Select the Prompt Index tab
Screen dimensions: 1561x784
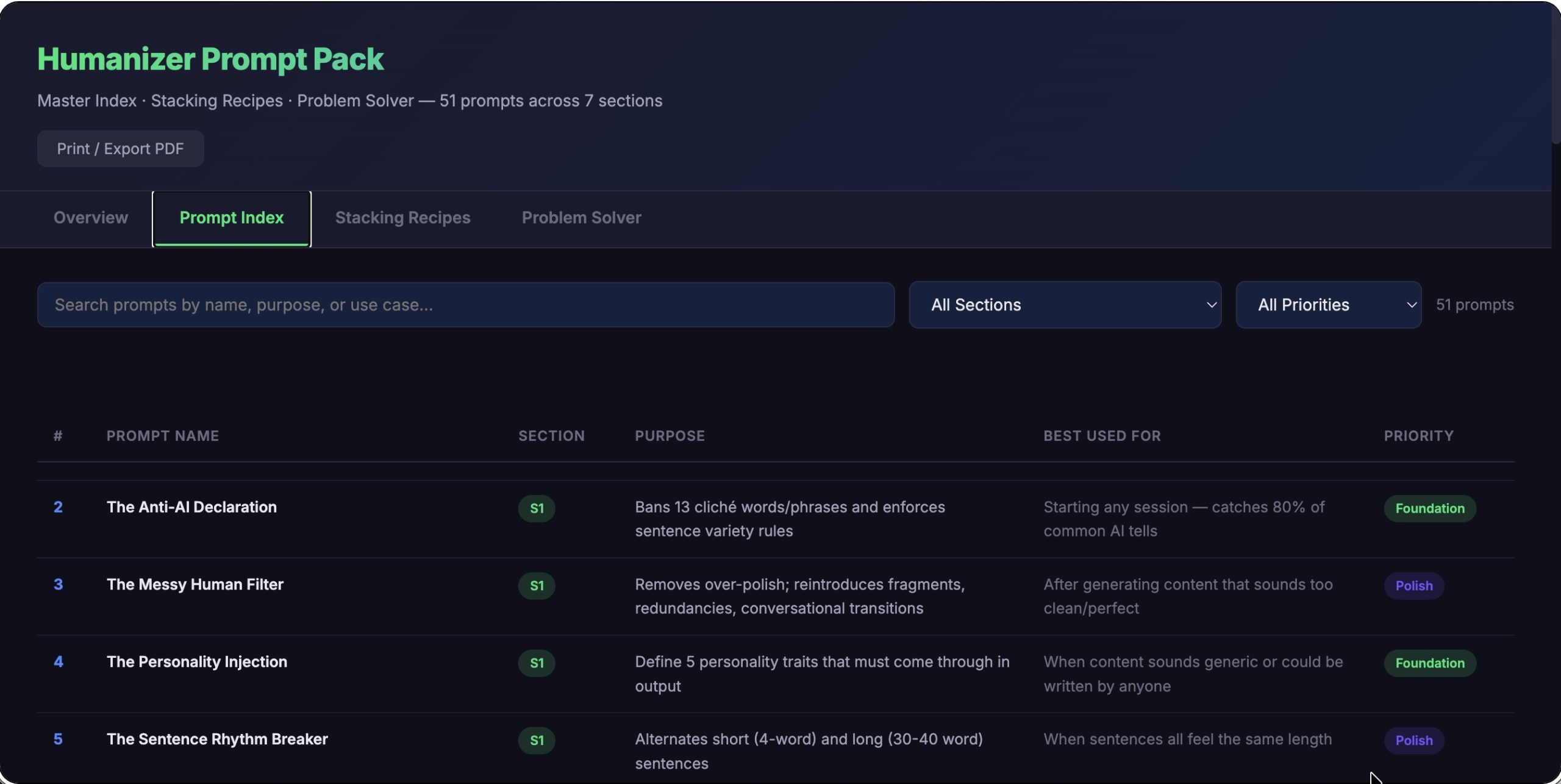pyautogui.click(x=232, y=218)
